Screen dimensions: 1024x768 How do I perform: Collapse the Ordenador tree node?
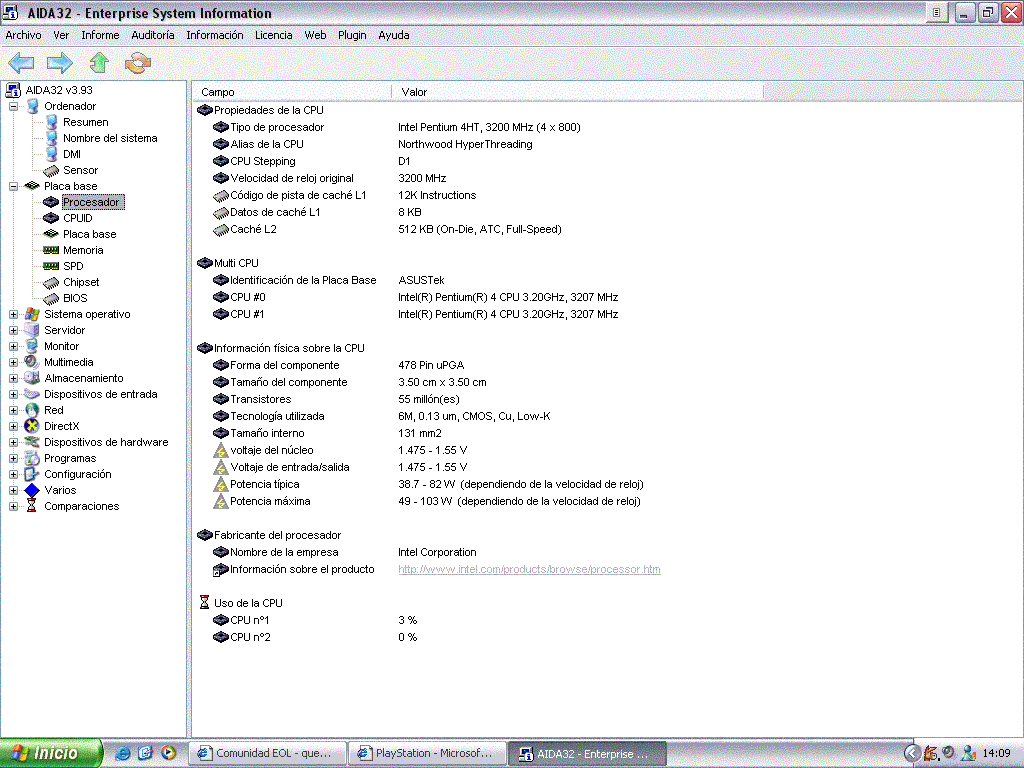pyautogui.click(x=13, y=106)
